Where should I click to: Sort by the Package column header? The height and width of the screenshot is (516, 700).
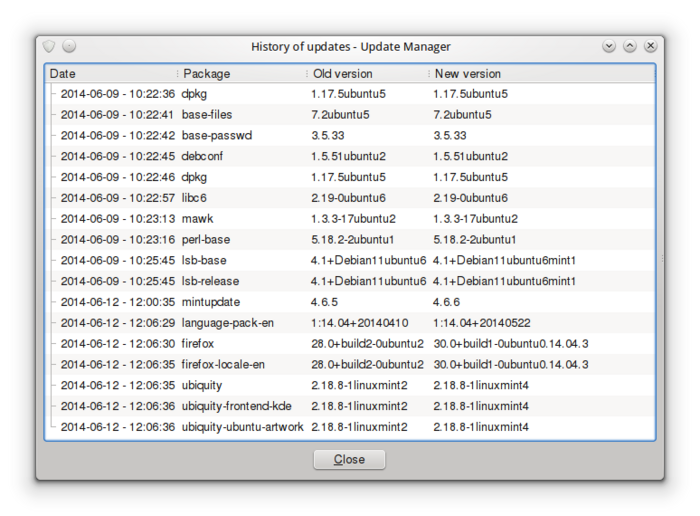[x=240, y=74]
